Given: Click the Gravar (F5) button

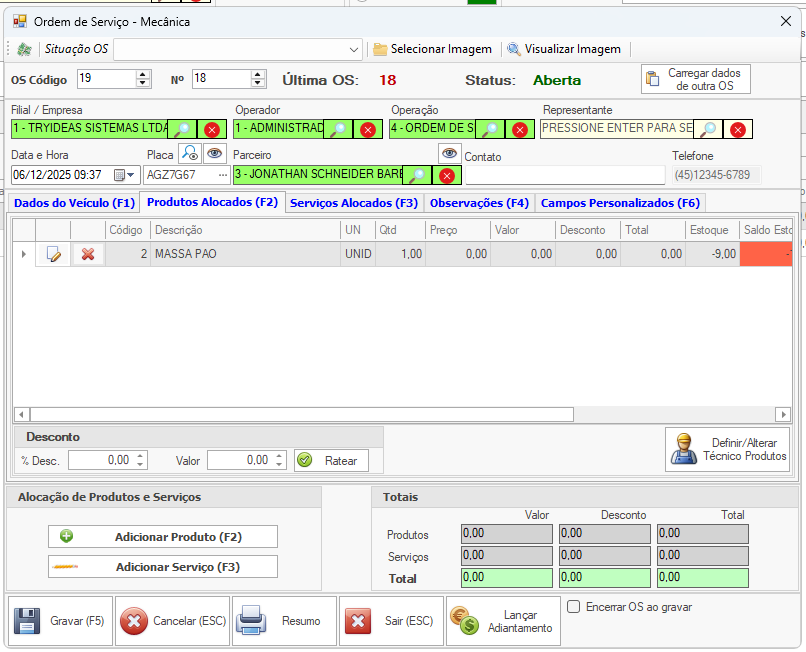Looking at the screenshot, I should [60, 621].
